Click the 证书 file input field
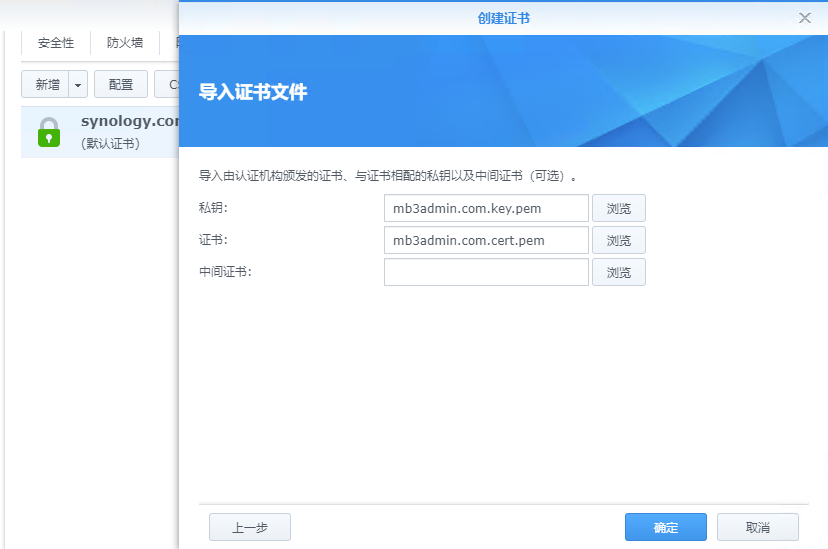828x549 pixels. point(486,240)
